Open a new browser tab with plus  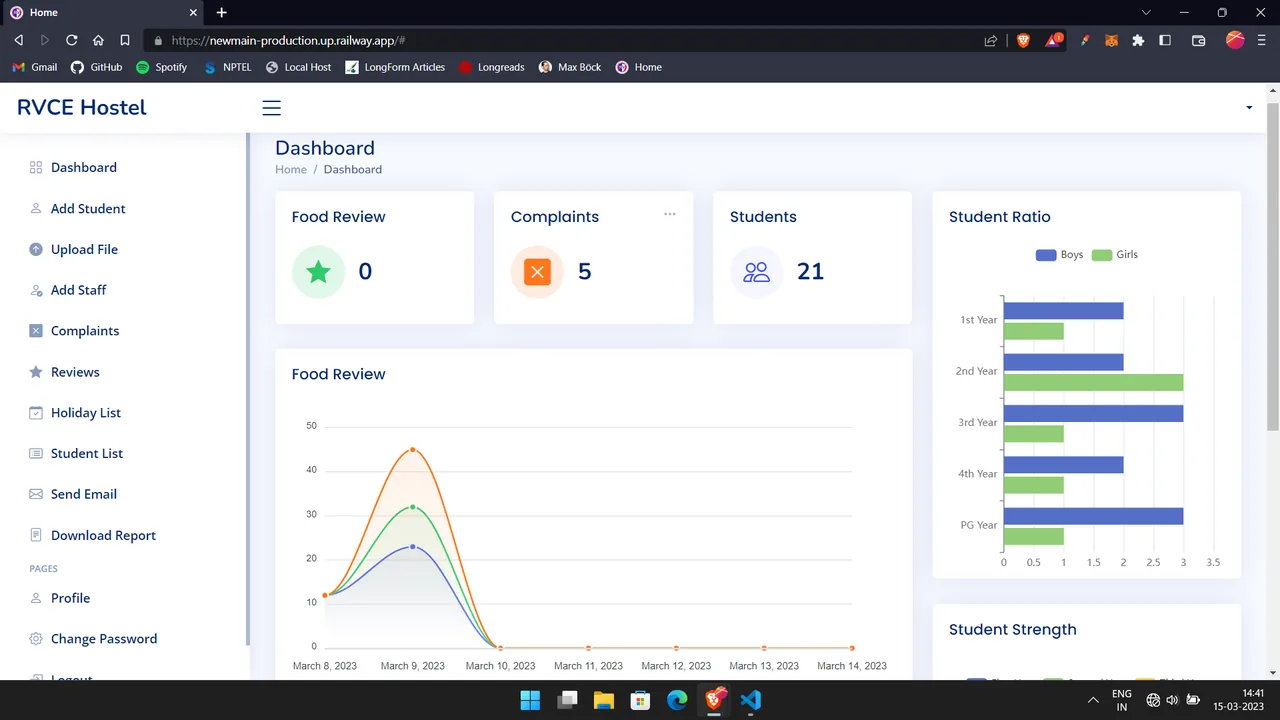[x=222, y=12]
